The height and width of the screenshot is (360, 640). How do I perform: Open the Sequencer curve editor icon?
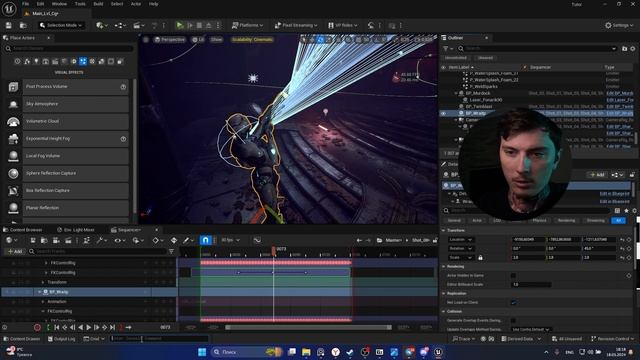[x=257, y=240]
